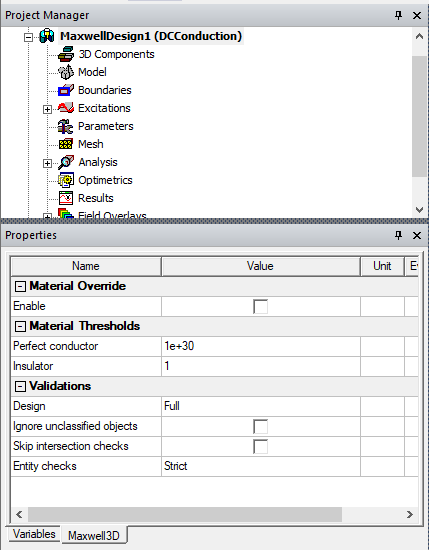Select the Boundaries tree item
The image size is (429, 550).
105,90
